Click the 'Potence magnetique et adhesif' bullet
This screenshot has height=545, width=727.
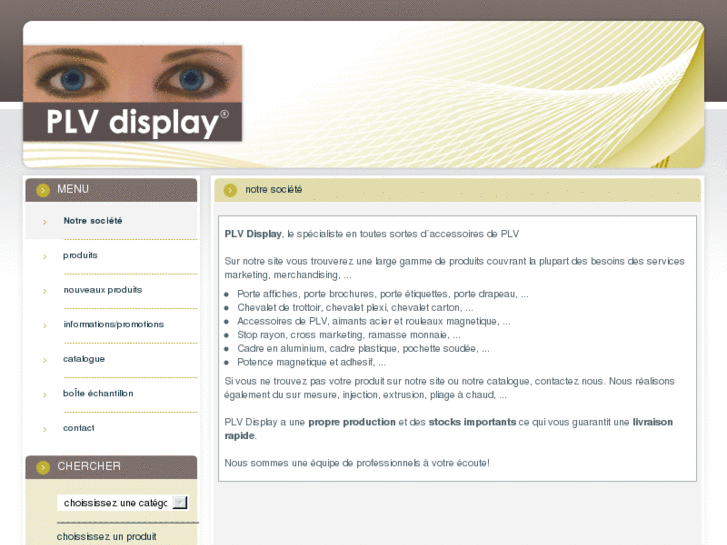(x=311, y=362)
